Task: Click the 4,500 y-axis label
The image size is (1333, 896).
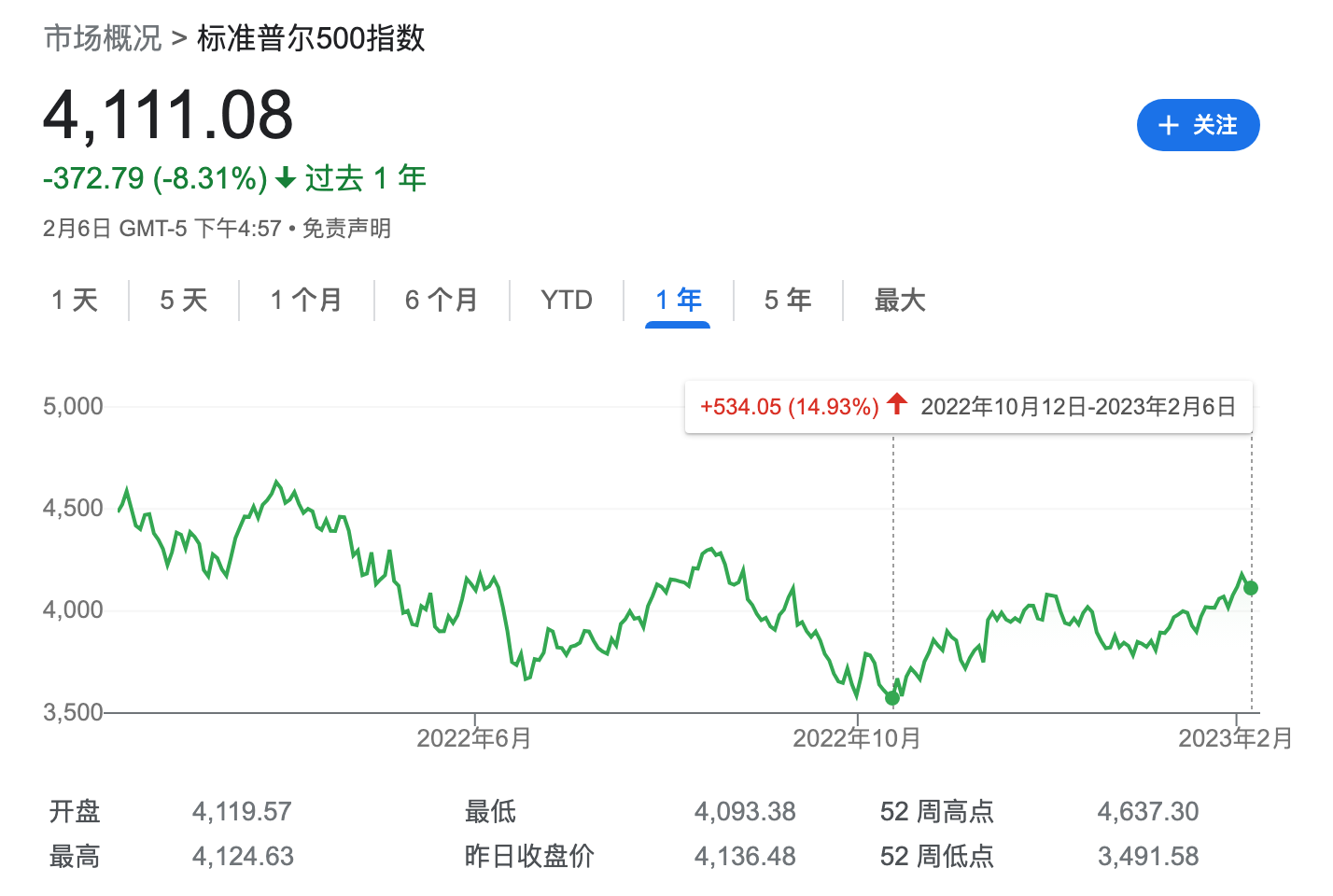Action: (73, 508)
